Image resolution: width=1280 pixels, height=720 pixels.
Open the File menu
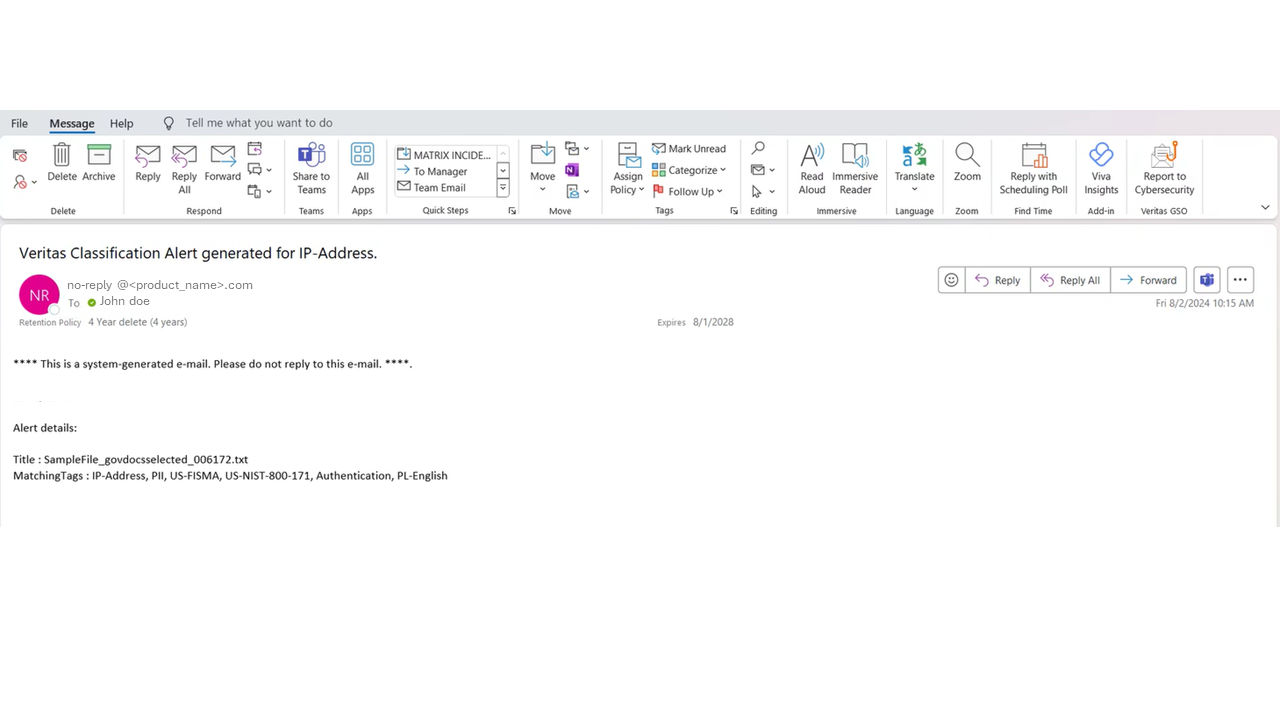tap(19, 123)
